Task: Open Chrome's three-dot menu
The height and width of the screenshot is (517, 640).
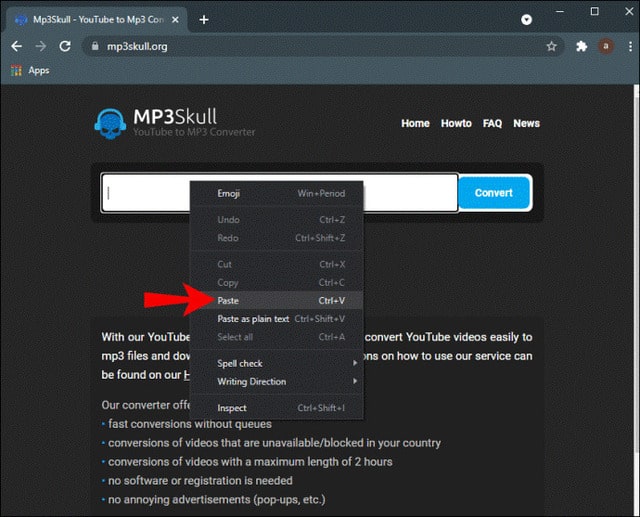Action: pyautogui.click(x=631, y=46)
